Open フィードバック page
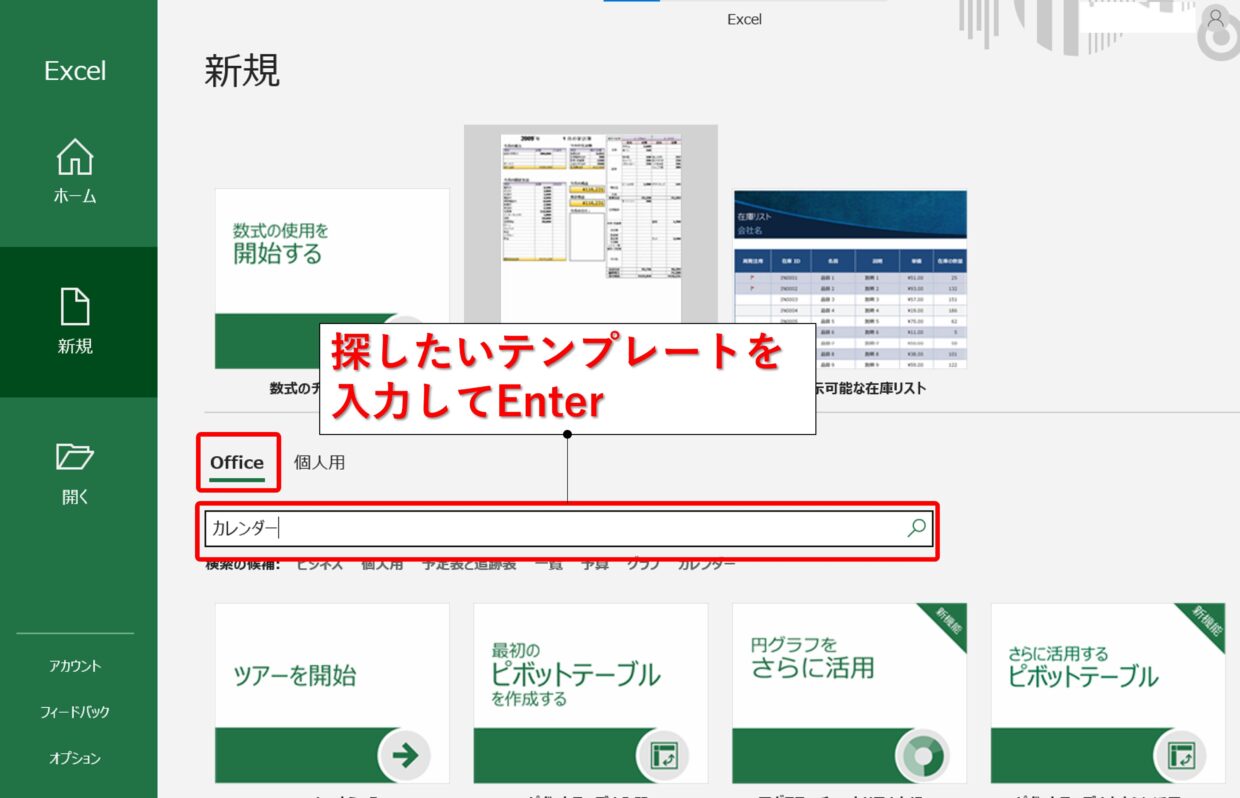This screenshot has height=798, width=1240. tap(76, 712)
